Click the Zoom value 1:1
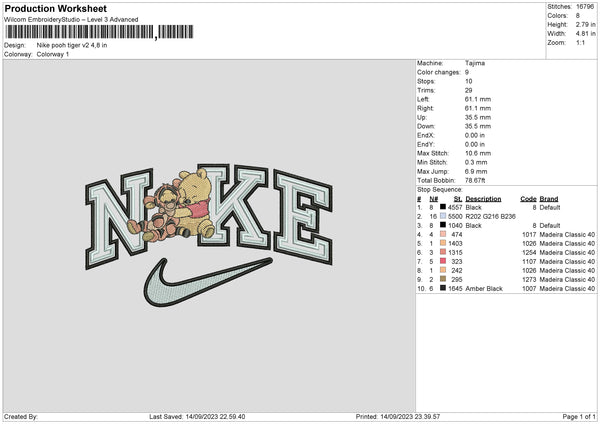 580,42
